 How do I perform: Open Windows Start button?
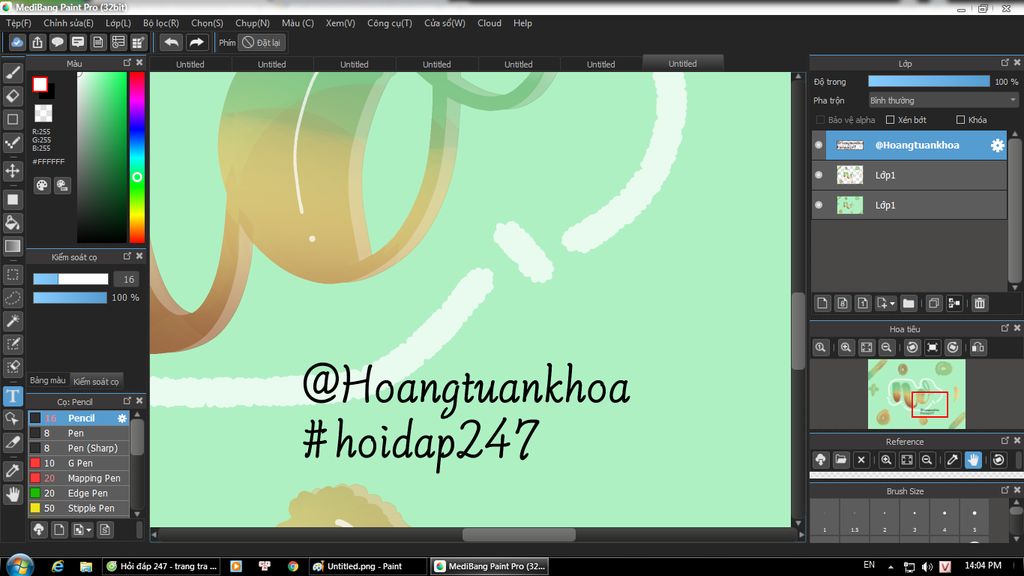pyautogui.click(x=20, y=566)
